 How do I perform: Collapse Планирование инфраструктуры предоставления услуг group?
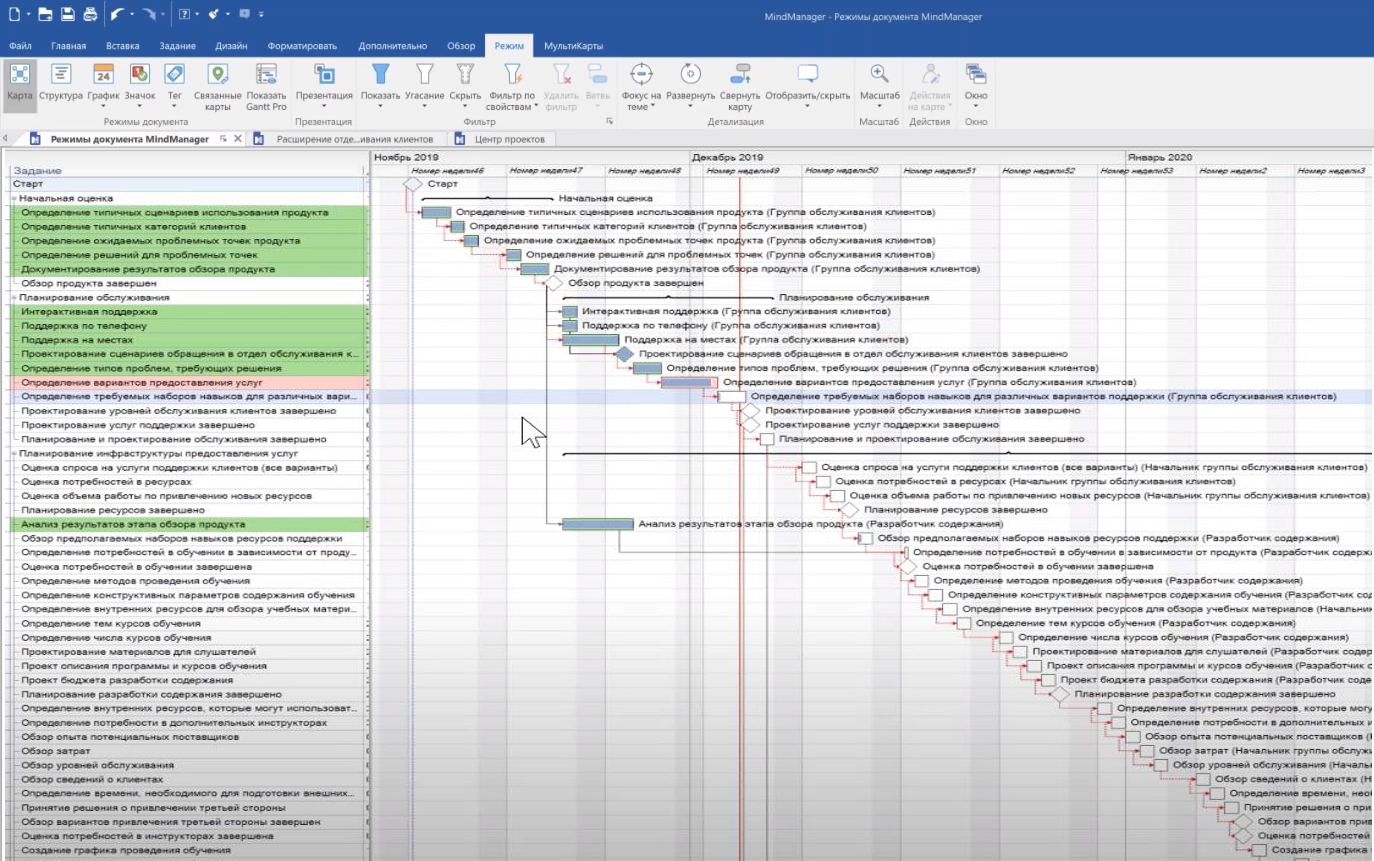[14, 454]
